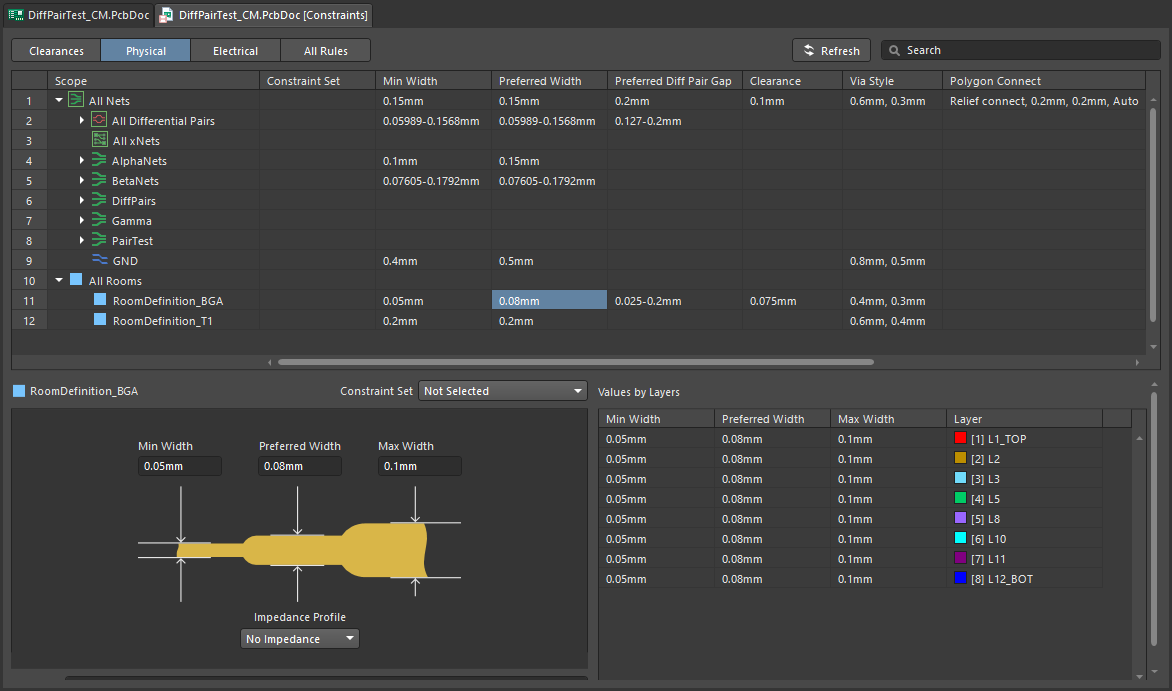Switch to the All Rules view
This screenshot has width=1172, height=691.
pyautogui.click(x=326, y=51)
